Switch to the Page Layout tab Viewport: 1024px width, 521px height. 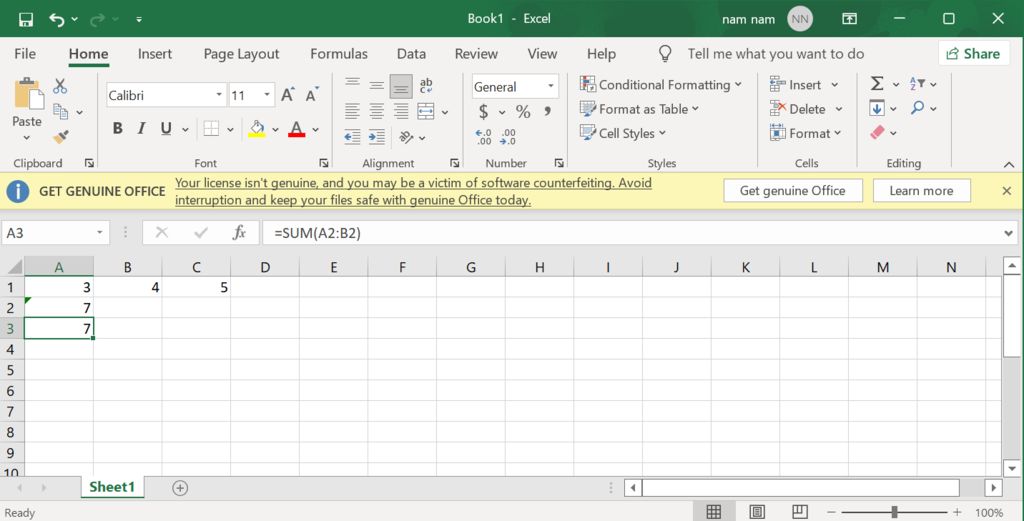(x=241, y=54)
